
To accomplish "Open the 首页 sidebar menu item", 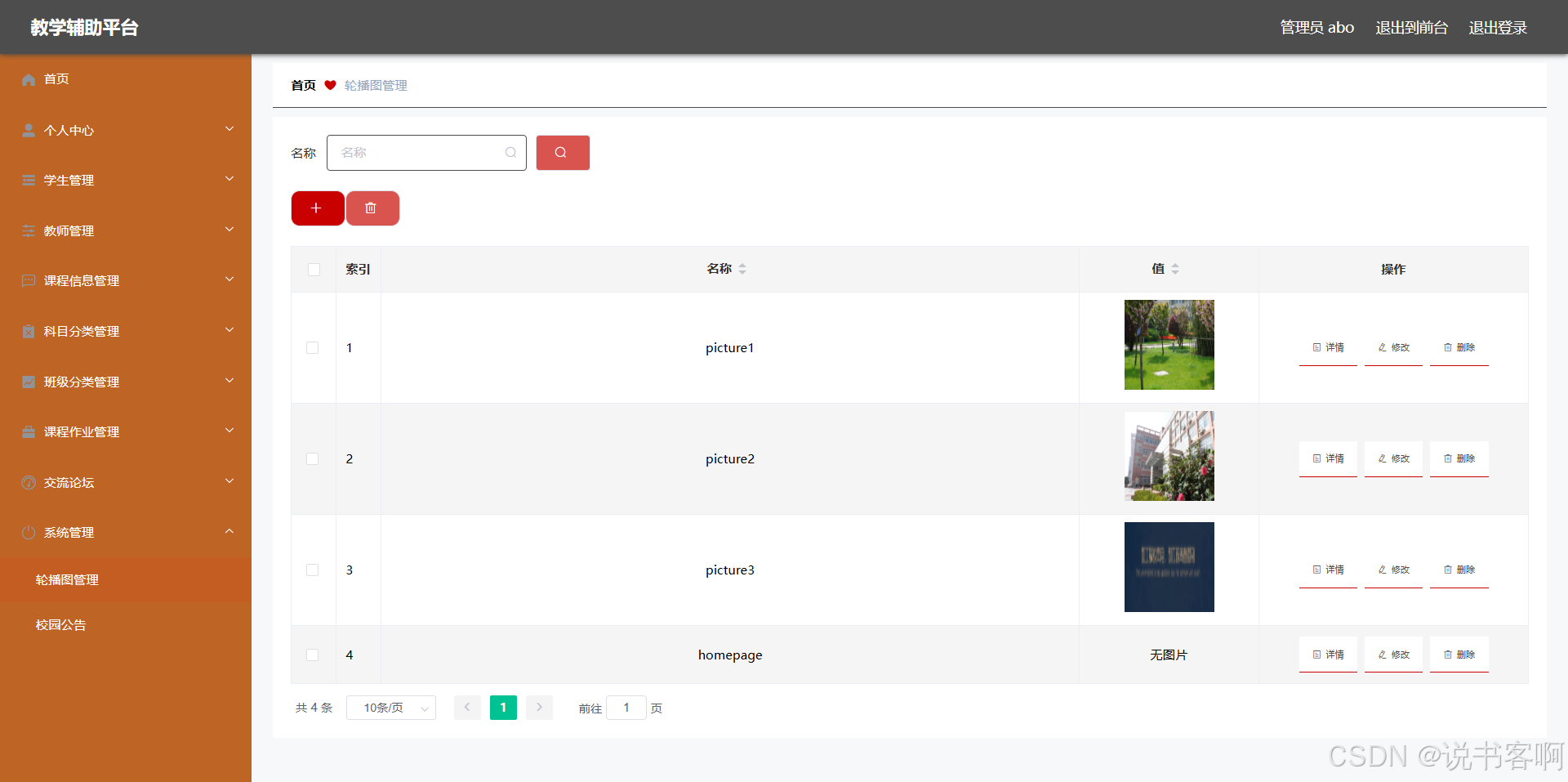I will point(126,79).
